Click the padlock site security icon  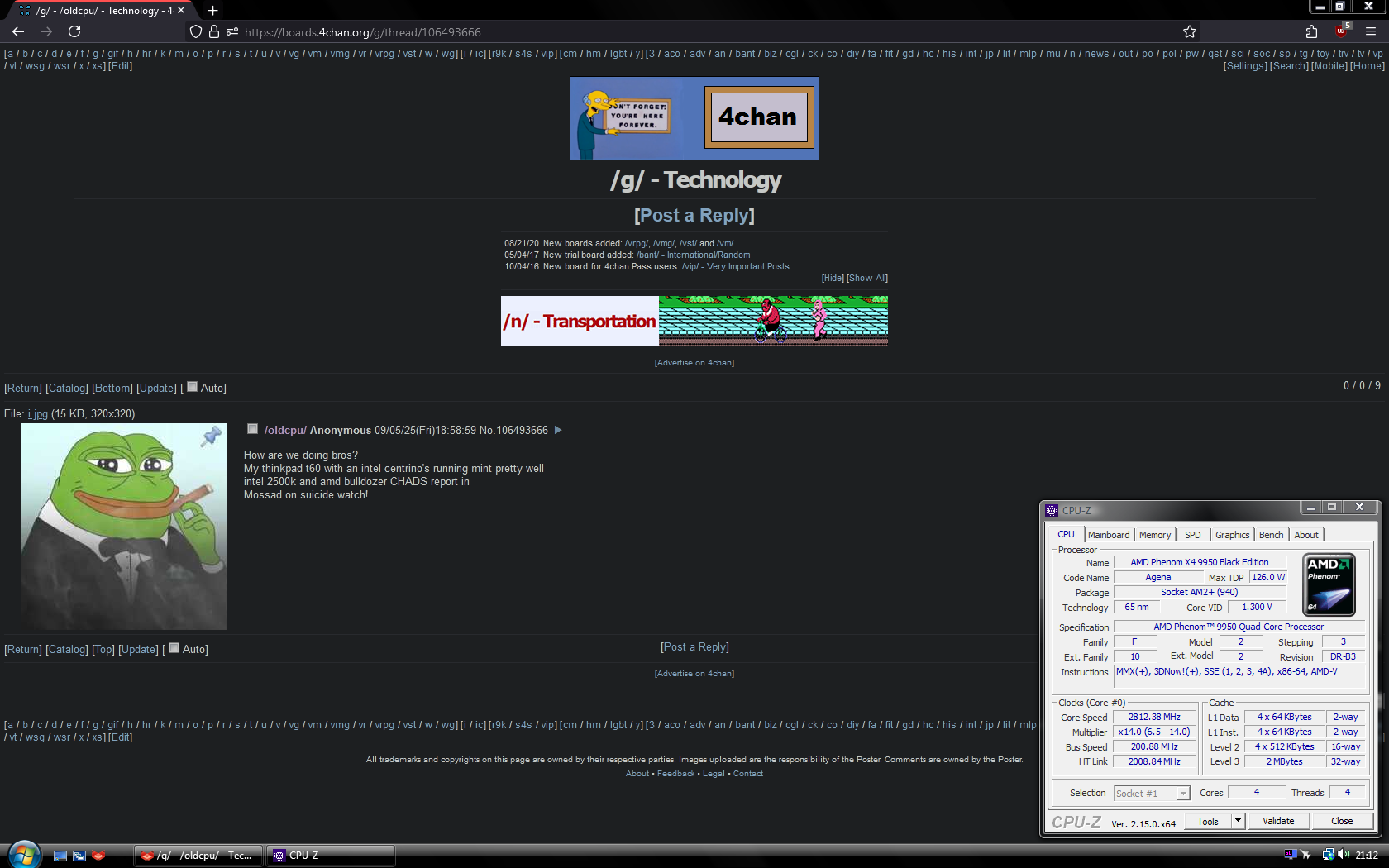(214, 31)
